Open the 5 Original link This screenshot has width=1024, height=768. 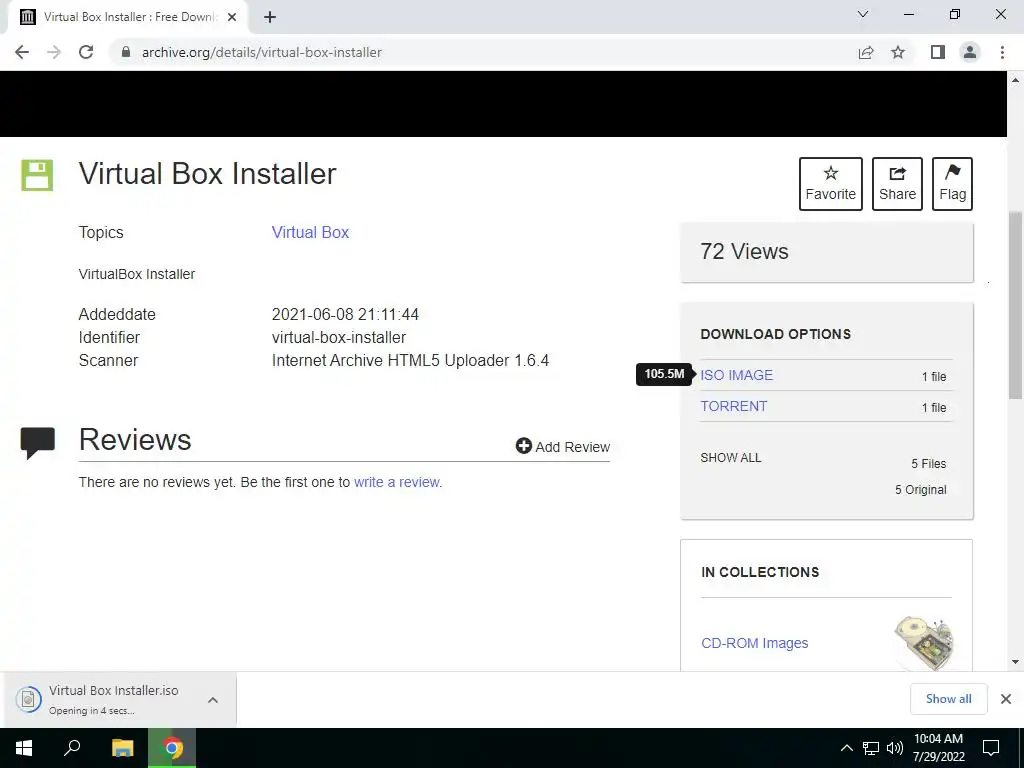point(920,490)
